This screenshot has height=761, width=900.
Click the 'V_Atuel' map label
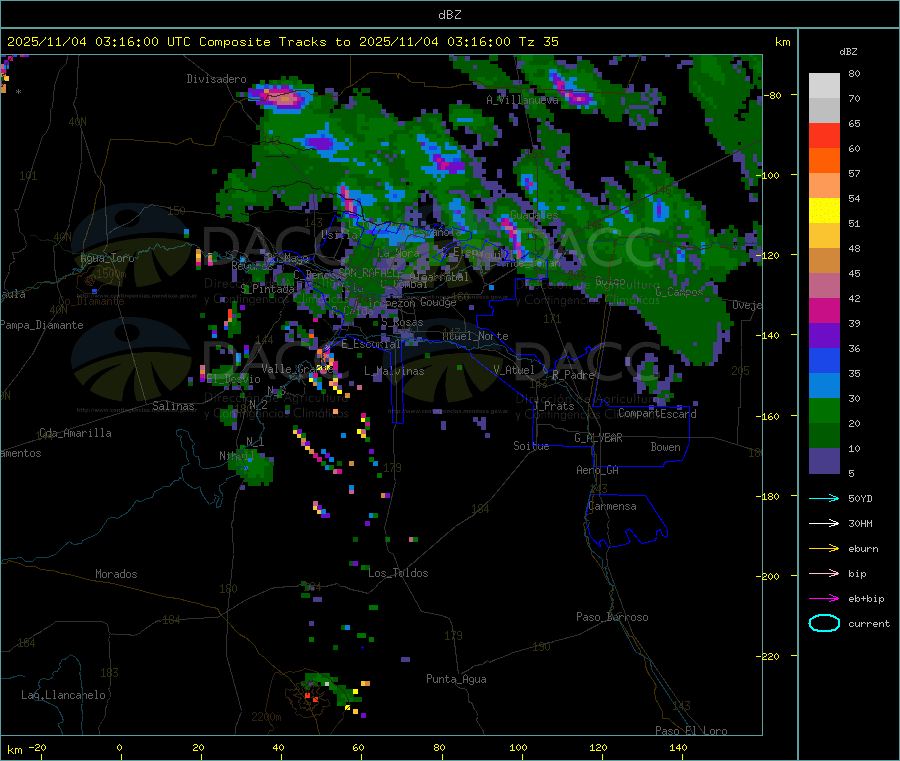click(513, 370)
